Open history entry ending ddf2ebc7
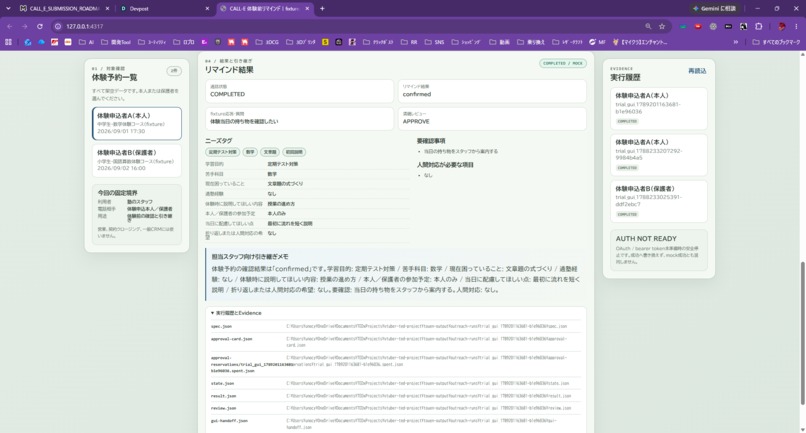The image size is (806, 433). tap(658, 201)
